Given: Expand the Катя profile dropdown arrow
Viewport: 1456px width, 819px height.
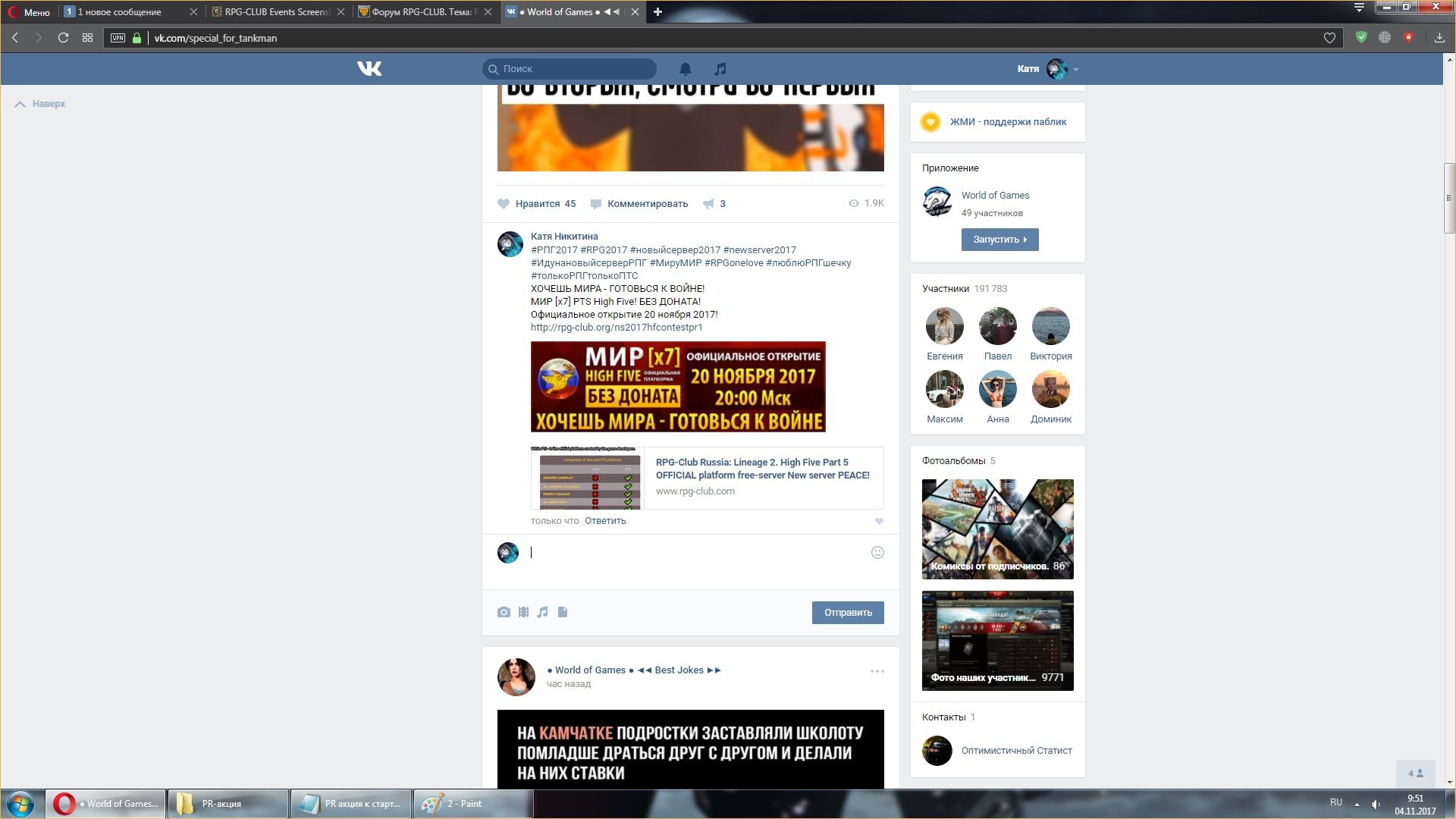Looking at the screenshot, I should click(1076, 70).
